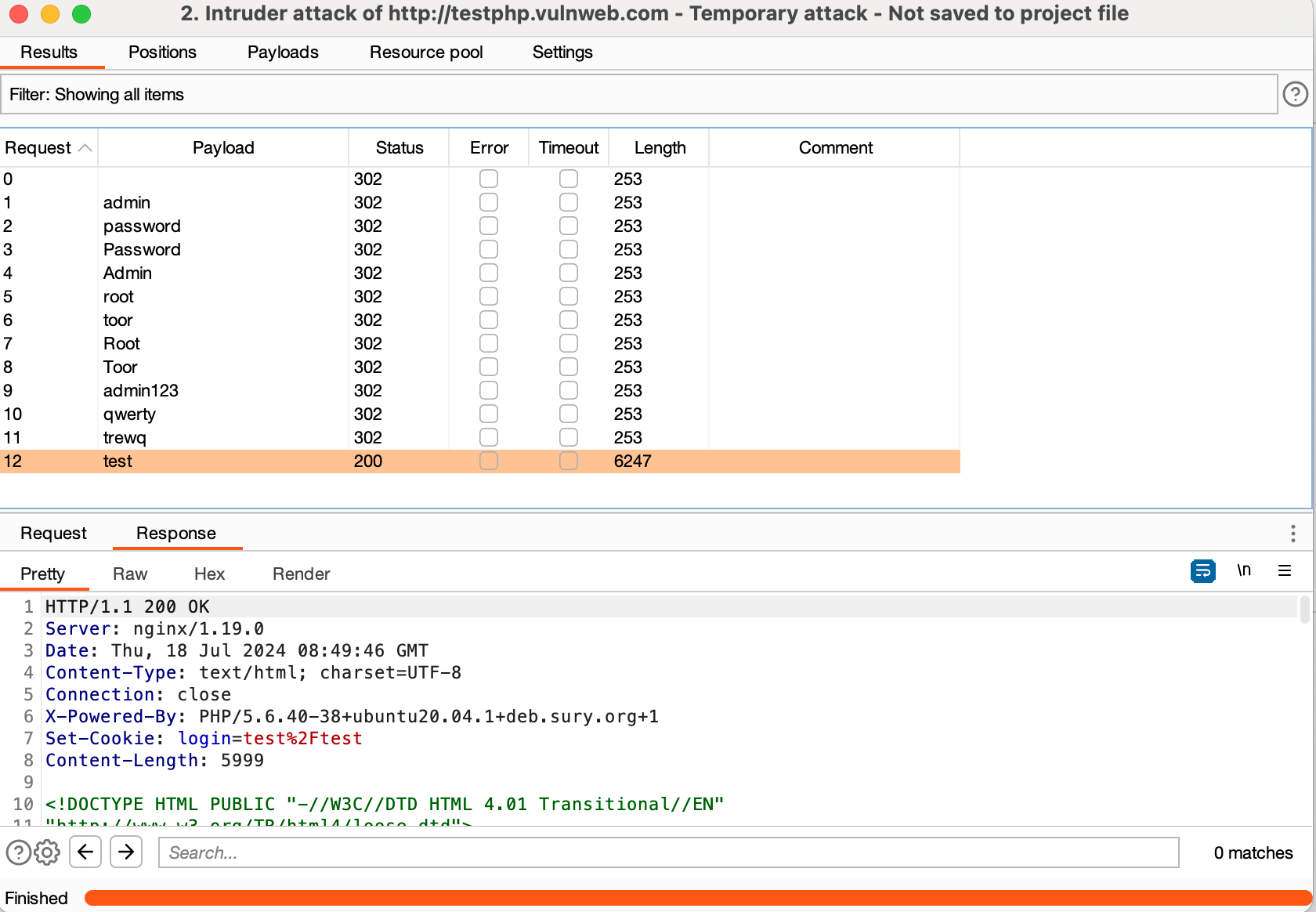Screen dimensions: 1316x912
Task: Click the Finished attack progress bar
Action: tap(697, 898)
